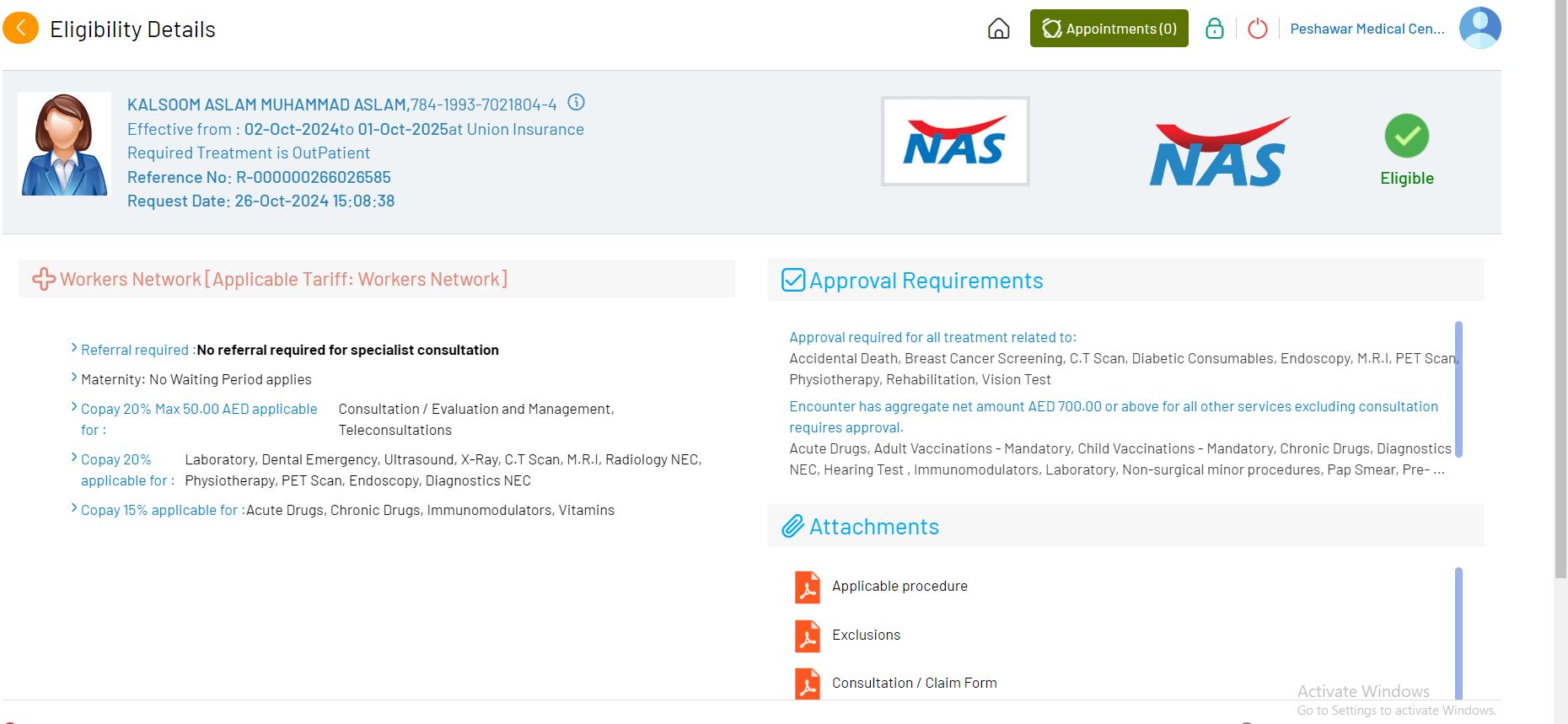The width and height of the screenshot is (1568, 724).
Task: Click Required Treatment is OutPatient text
Action: click(x=249, y=153)
